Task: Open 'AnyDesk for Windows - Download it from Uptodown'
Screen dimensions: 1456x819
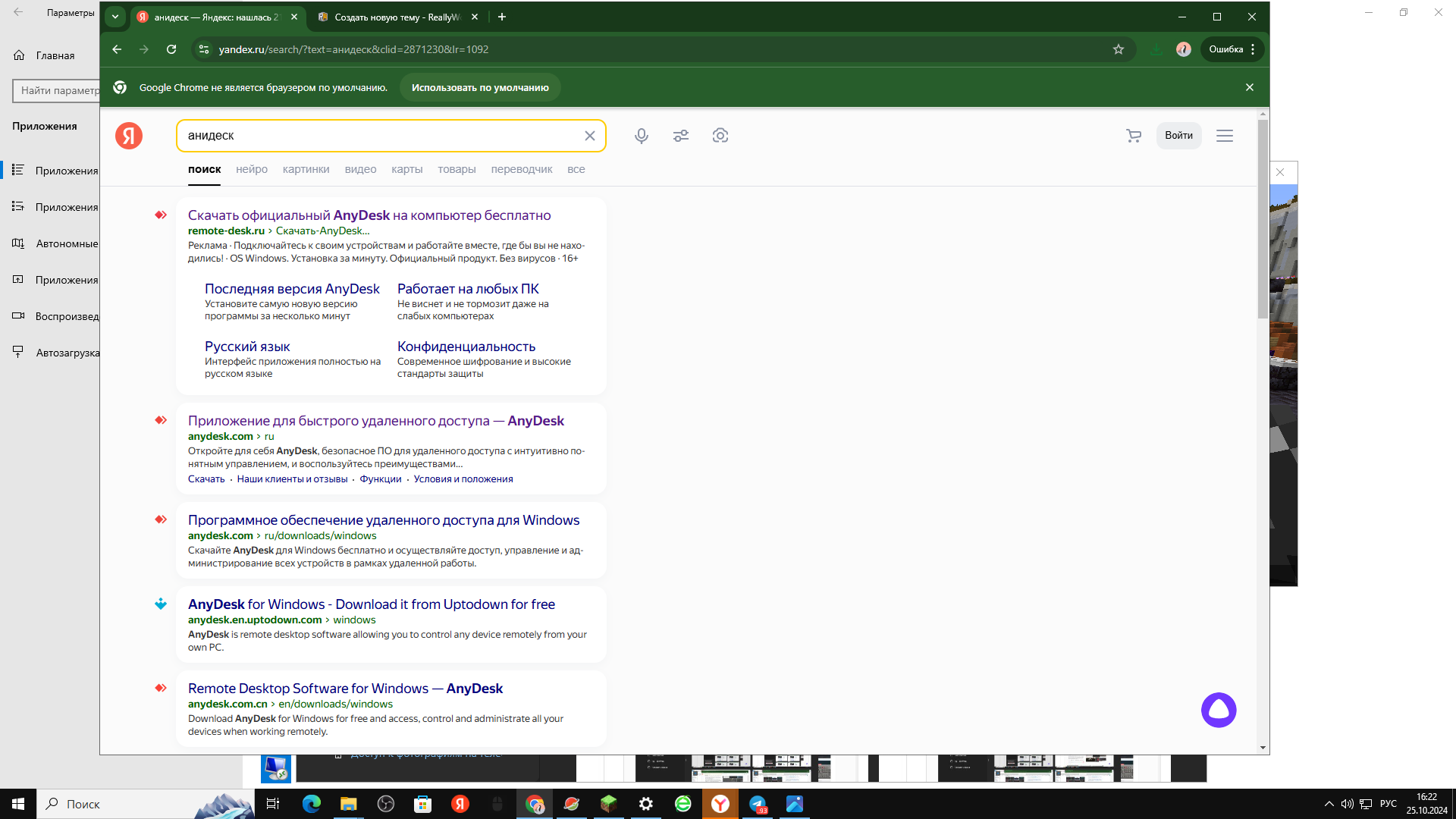Action: coord(372,604)
